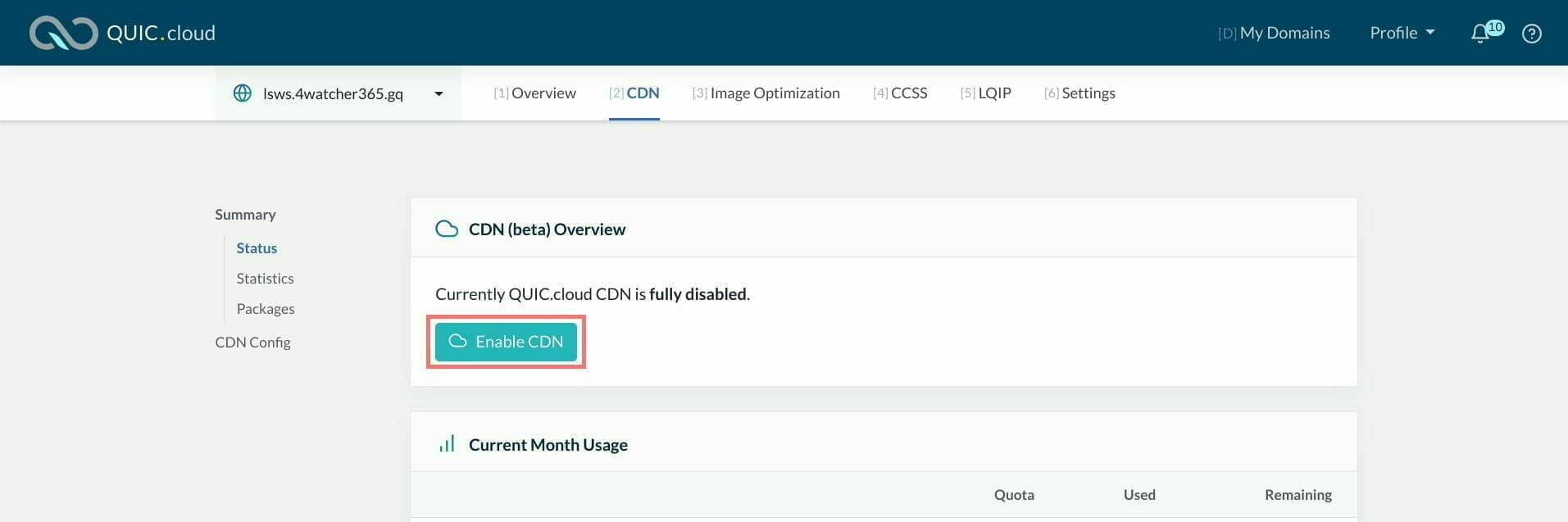The image size is (1568, 522).
Task: Open the help question mark icon
Action: pos(1531,34)
